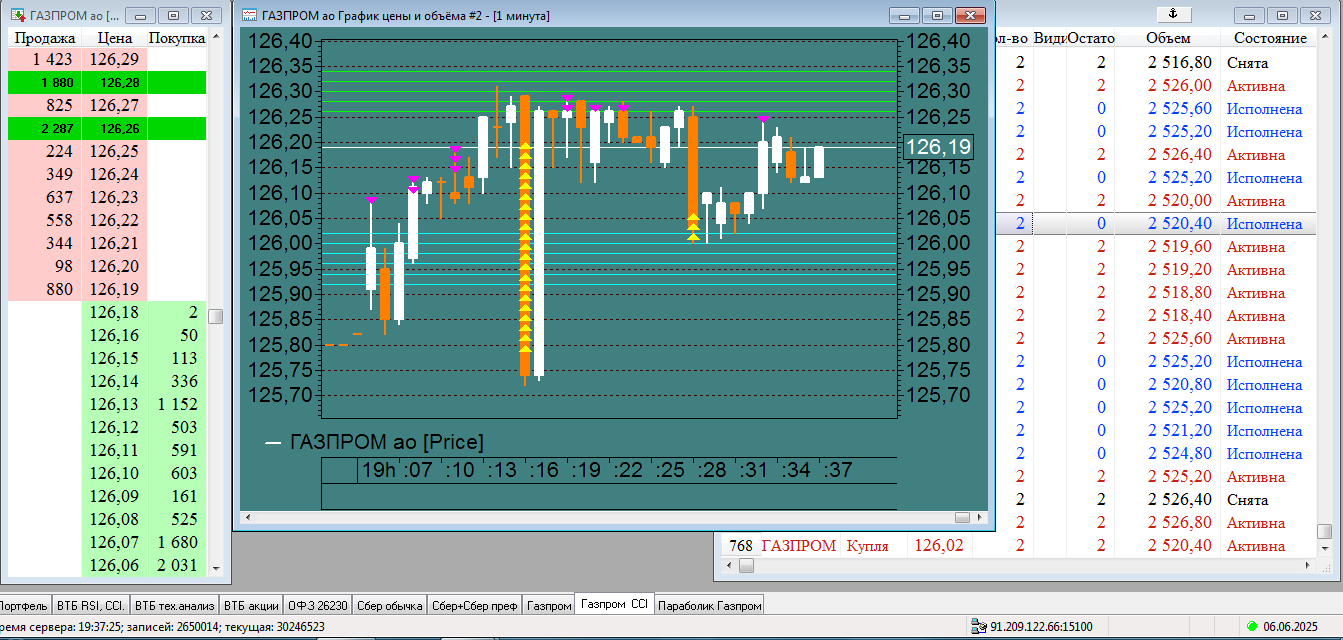Switch to the Сбер обычка tab
The image size is (1343, 640).
pyautogui.click(x=390, y=605)
